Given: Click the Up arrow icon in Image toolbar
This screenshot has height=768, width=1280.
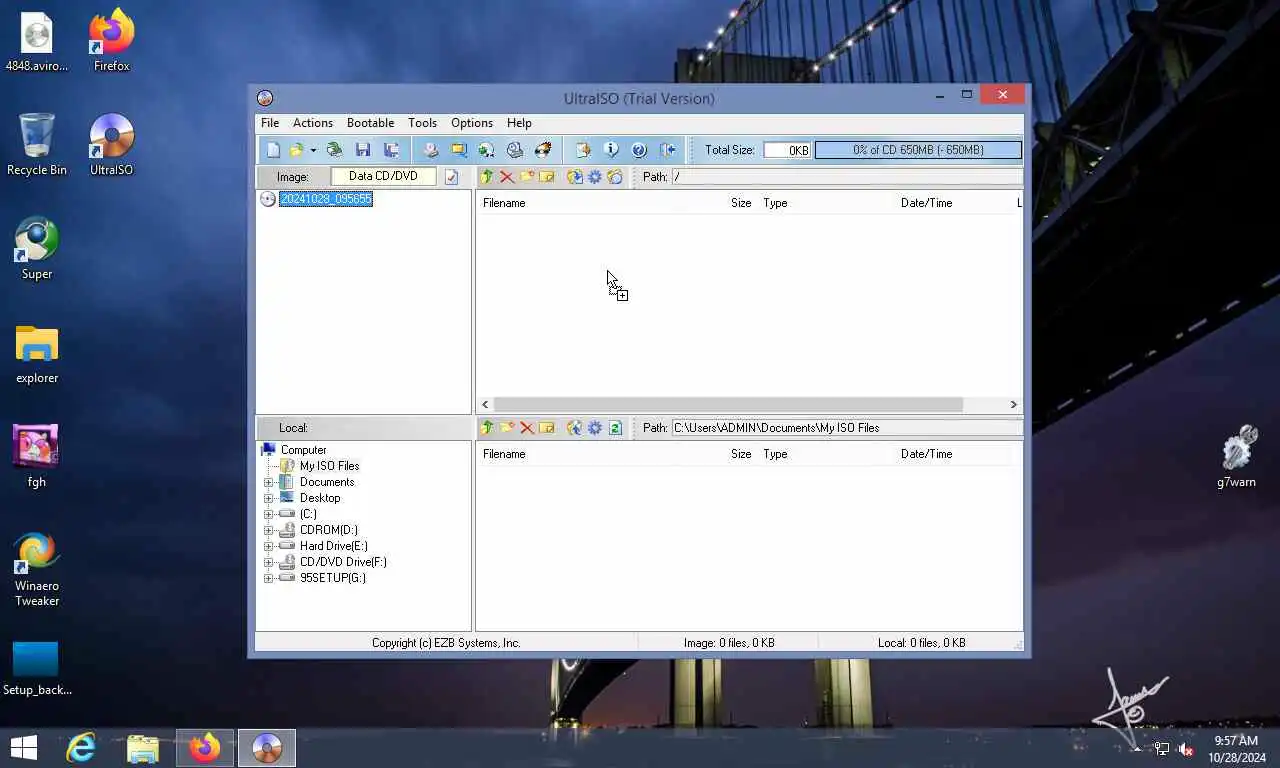Looking at the screenshot, I should click(487, 177).
